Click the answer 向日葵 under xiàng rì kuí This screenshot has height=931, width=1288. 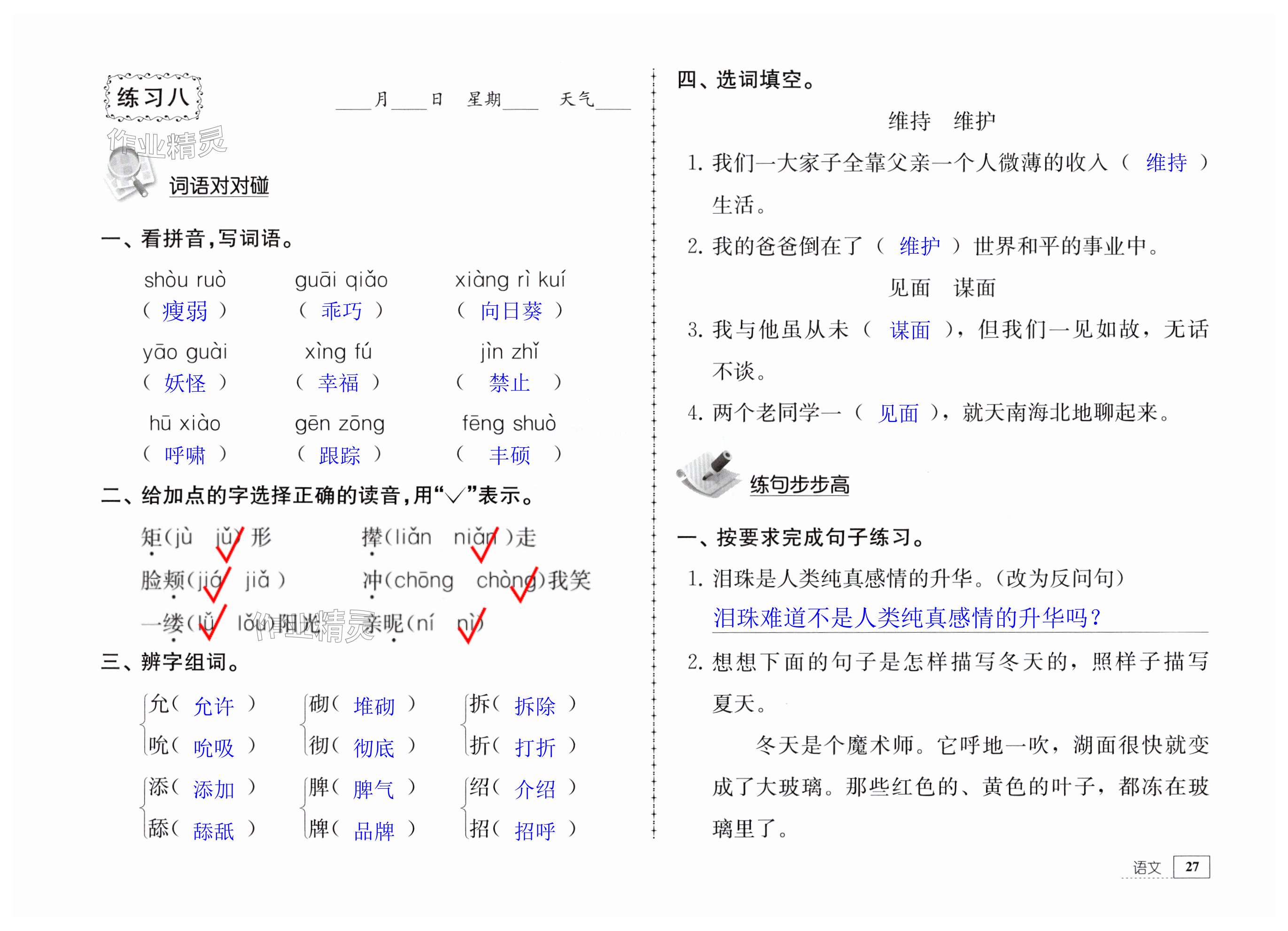[511, 310]
